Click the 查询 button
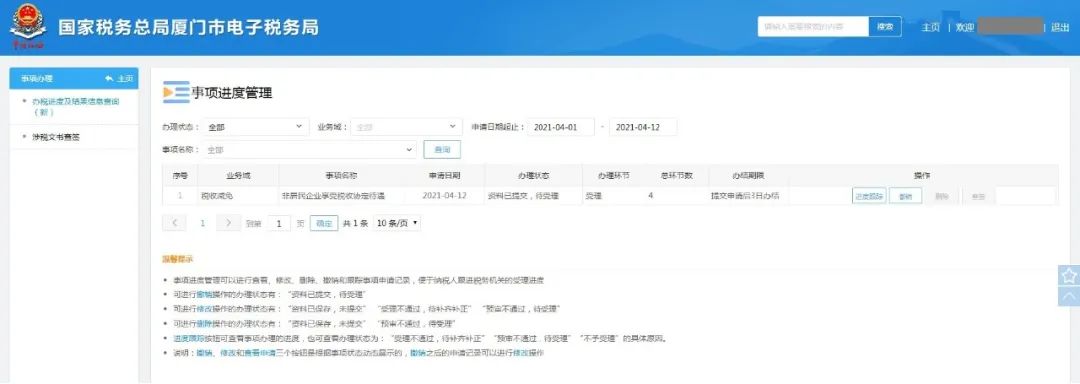Screen dimensions: 1080x384 click(x=442, y=149)
